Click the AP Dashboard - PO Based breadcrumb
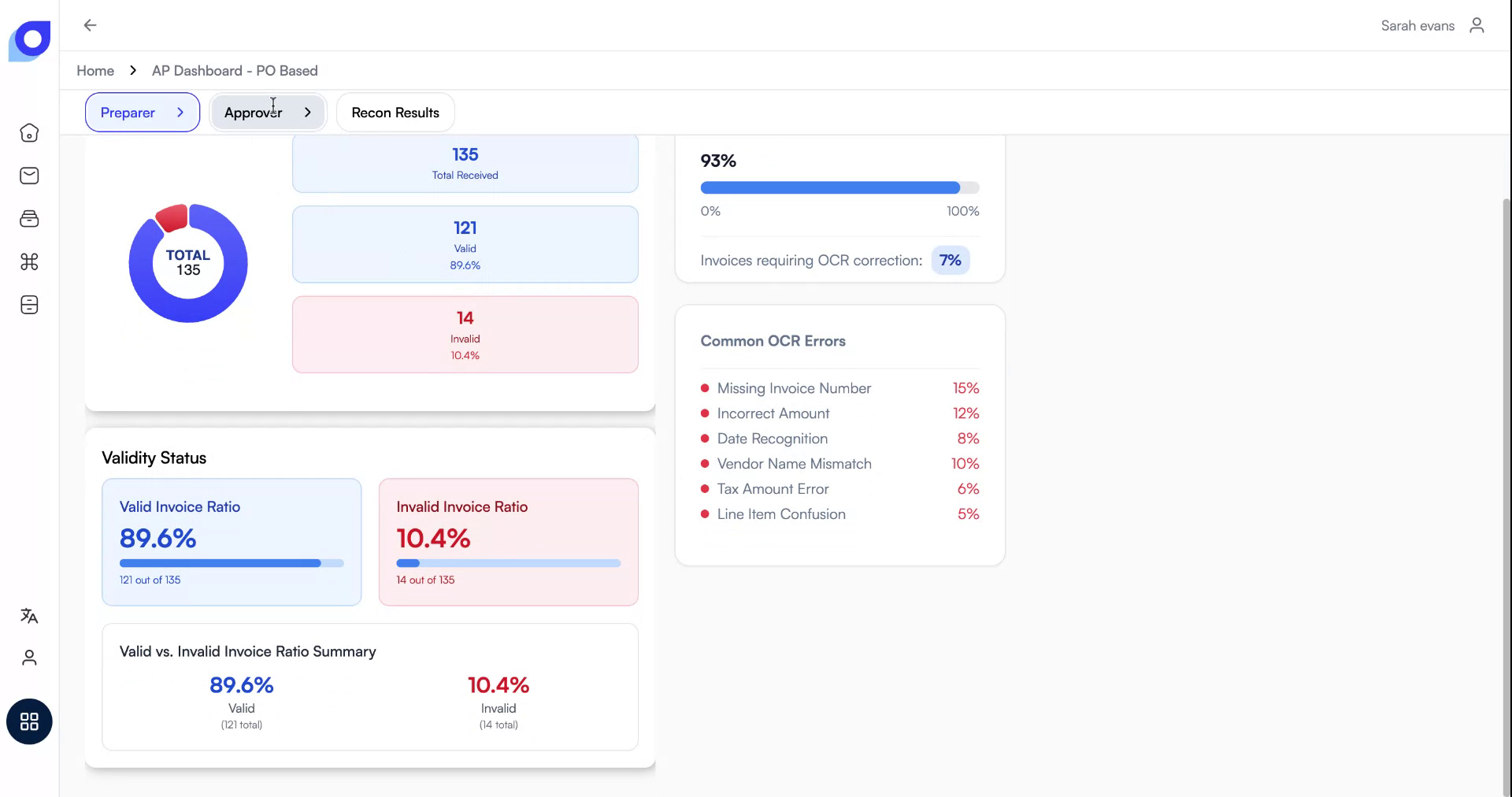1512x797 pixels. tap(235, 71)
